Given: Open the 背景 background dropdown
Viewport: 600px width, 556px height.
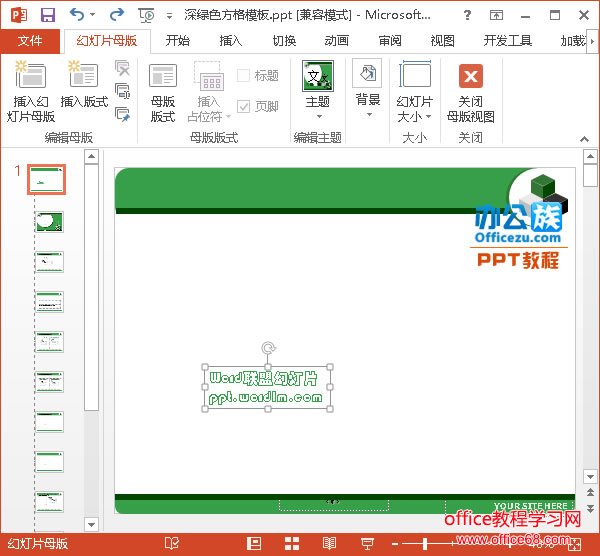Looking at the screenshot, I should tap(367, 89).
